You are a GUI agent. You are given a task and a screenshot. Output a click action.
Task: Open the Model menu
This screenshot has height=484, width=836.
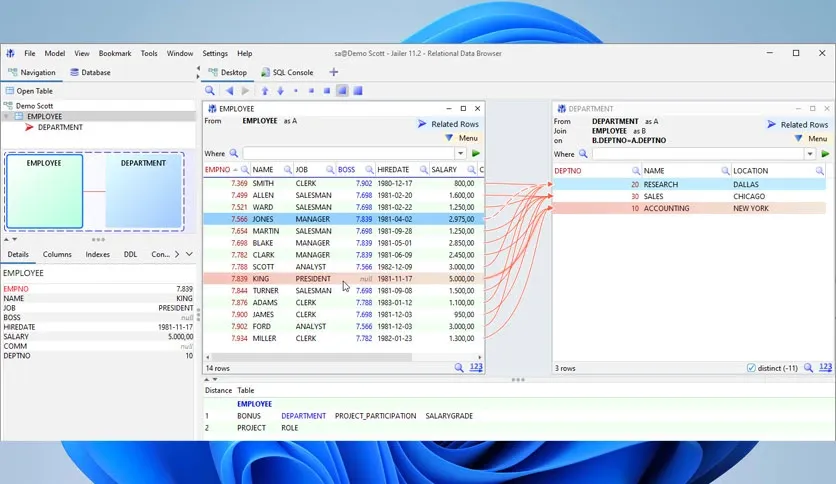coord(55,53)
